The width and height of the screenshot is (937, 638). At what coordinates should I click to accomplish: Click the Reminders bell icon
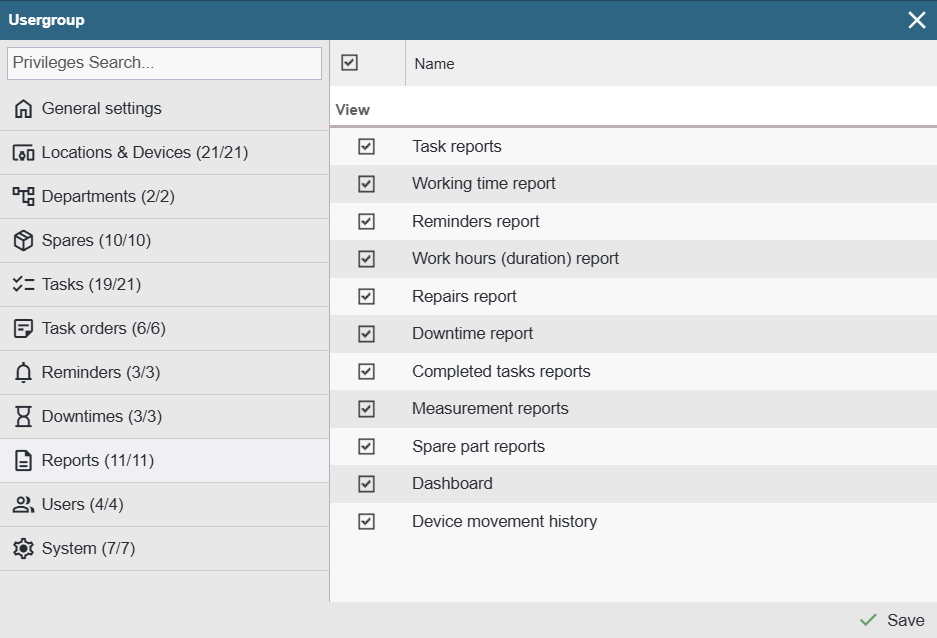click(x=23, y=373)
